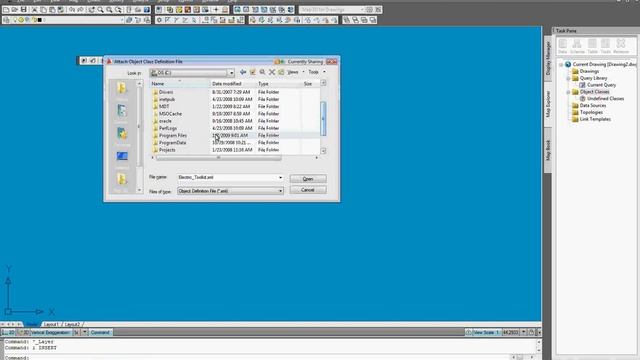Collapse the Query Library node
Screen dimensions: 640x360
pos(568,78)
